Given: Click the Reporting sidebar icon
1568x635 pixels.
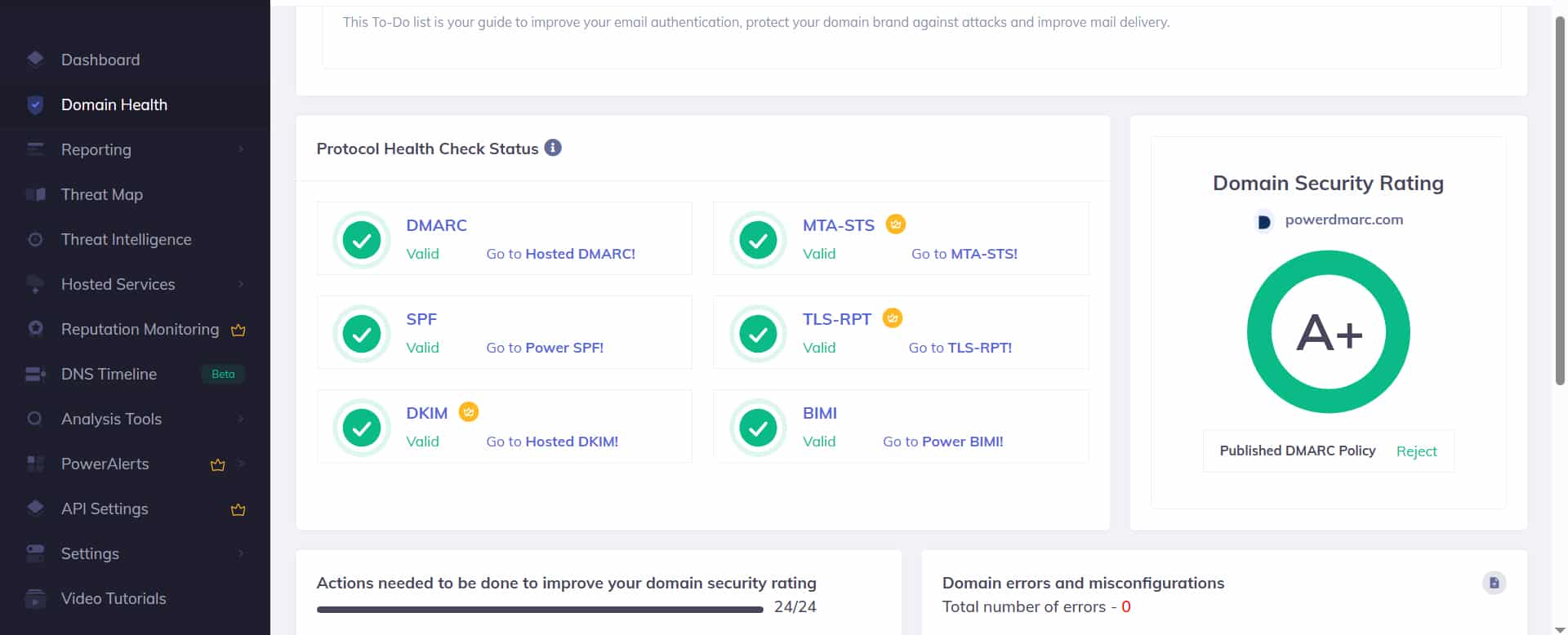Looking at the screenshot, I should coord(35,149).
